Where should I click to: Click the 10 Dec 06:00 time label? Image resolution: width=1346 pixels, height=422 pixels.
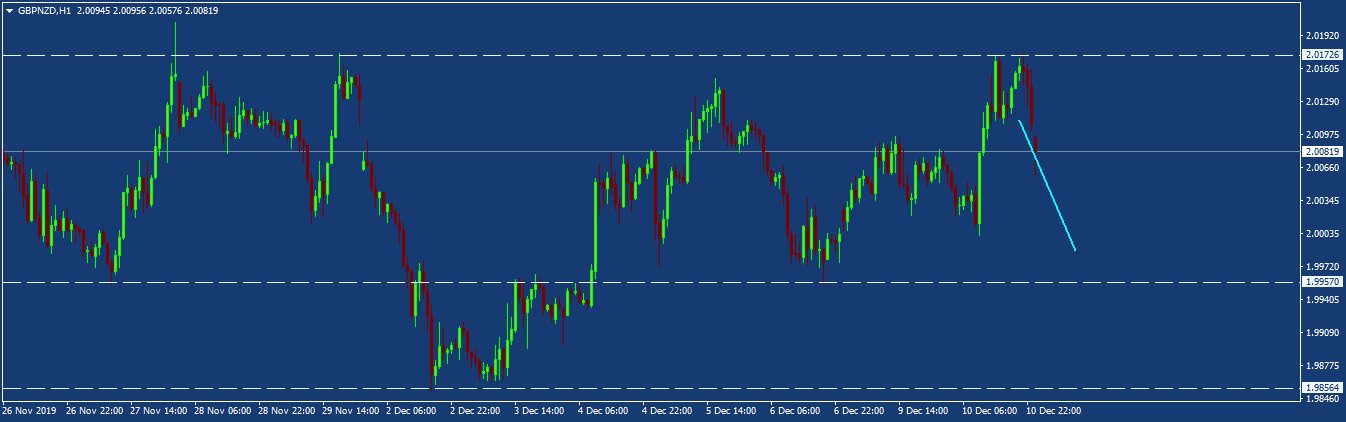(990, 411)
